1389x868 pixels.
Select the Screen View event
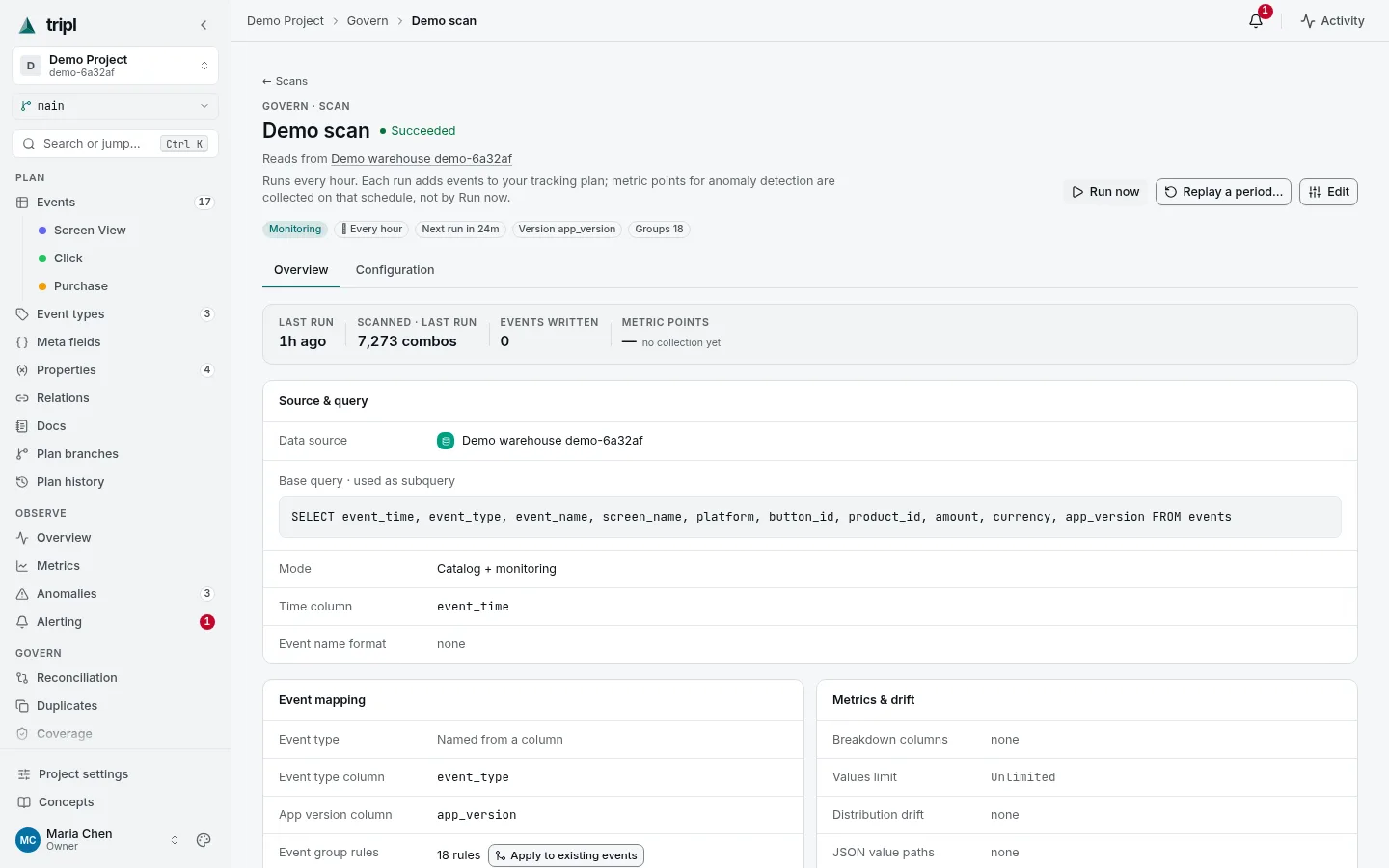pyautogui.click(x=90, y=231)
